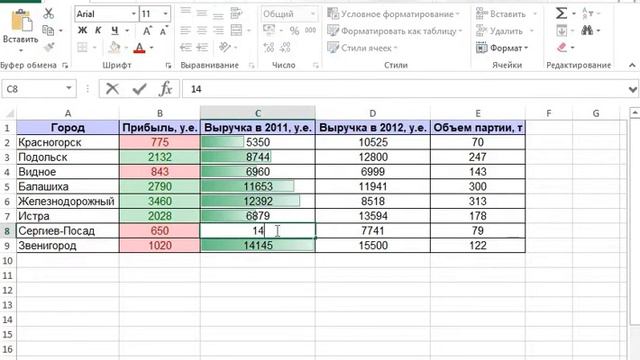Click the AutoSum sigma icon

pos(561,13)
